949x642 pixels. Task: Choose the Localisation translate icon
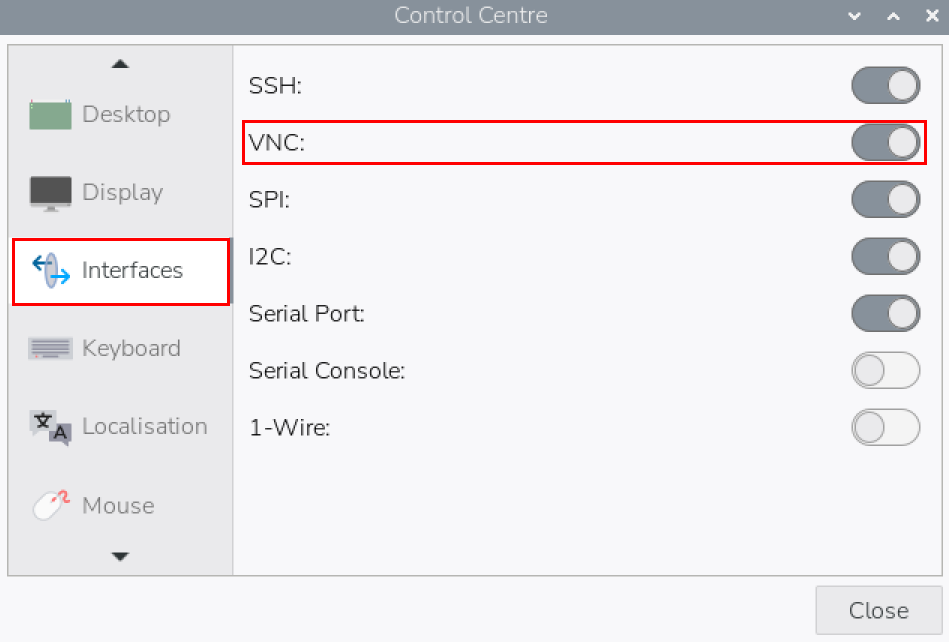click(50, 427)
